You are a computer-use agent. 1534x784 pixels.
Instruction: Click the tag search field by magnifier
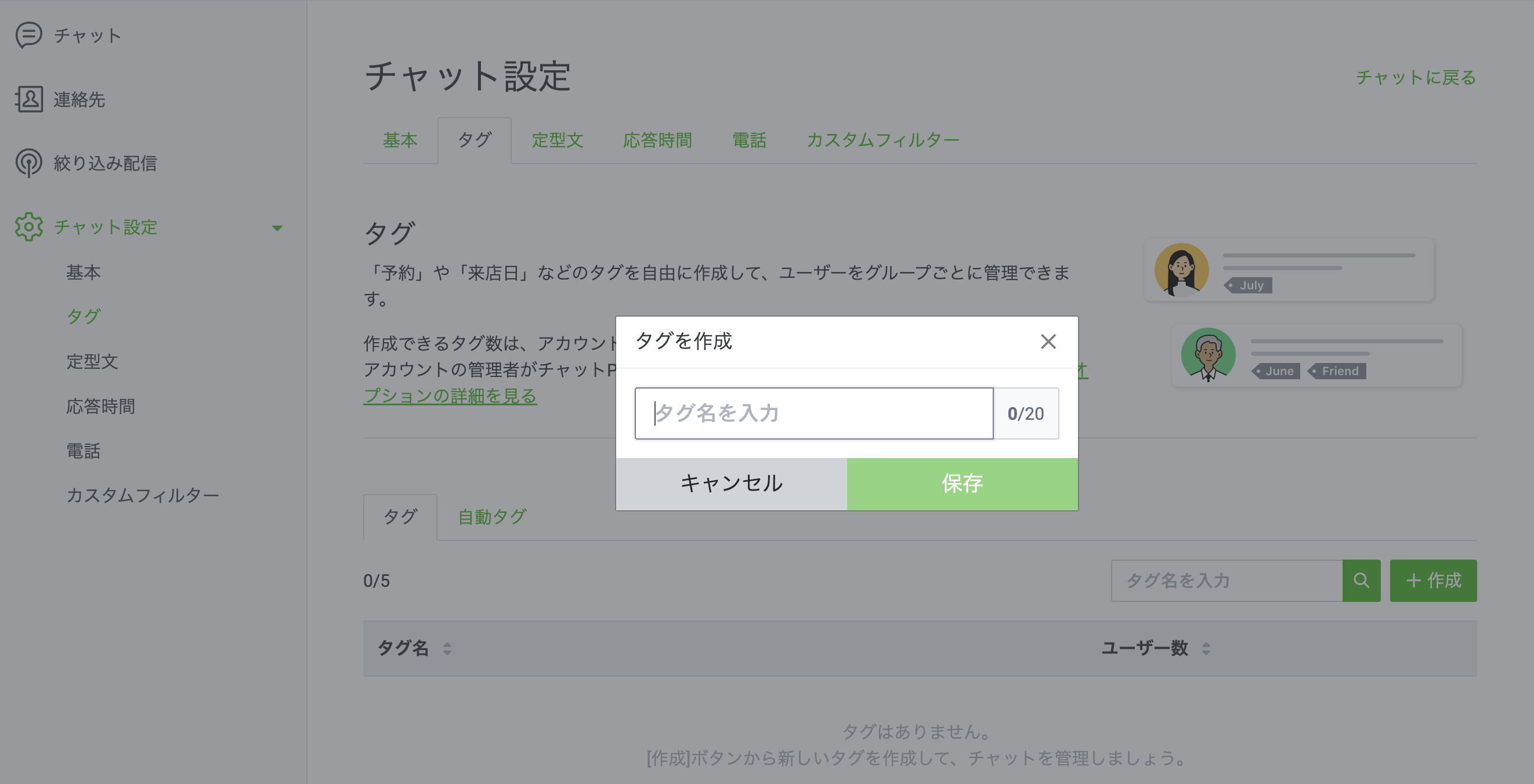click(1227, 580)
